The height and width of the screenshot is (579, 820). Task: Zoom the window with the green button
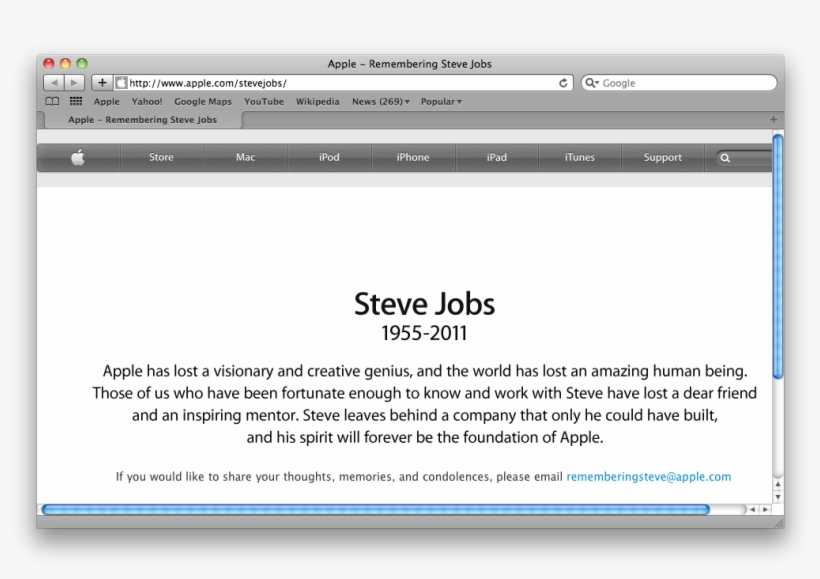[x=82, y=63]
